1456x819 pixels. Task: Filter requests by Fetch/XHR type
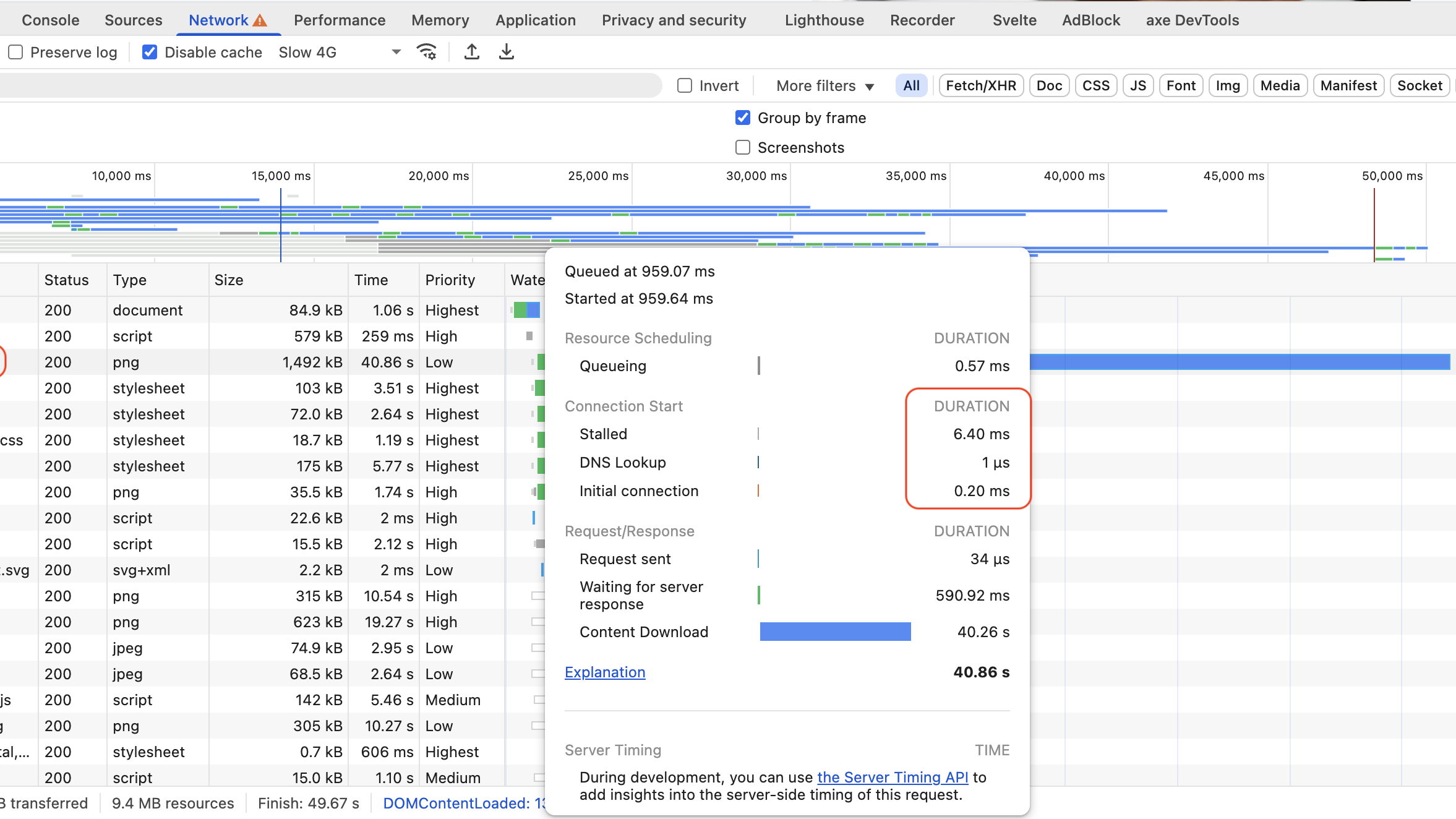pos(980,85)
